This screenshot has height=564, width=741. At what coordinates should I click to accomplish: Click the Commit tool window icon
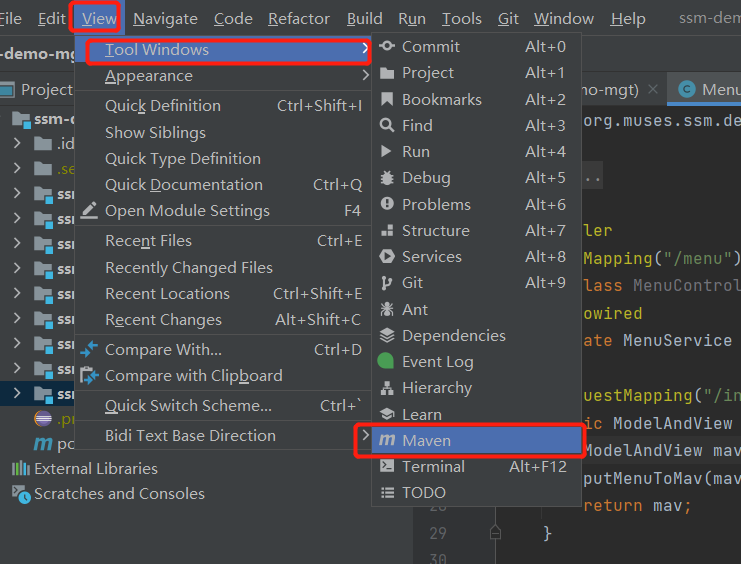[x=387, y=47]
